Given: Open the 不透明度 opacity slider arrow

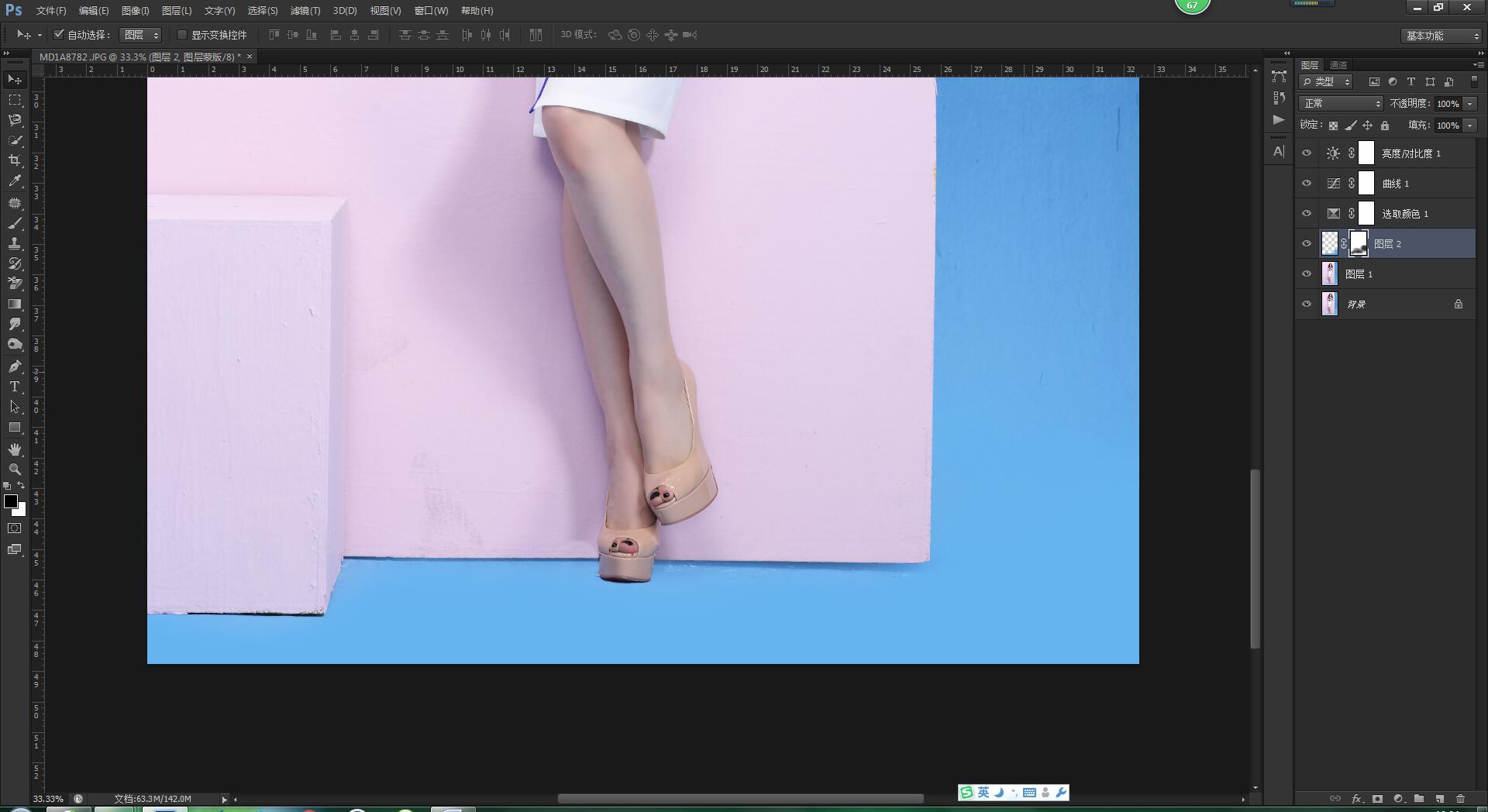Looking at the screenshot, I should click(x=1469, y=104).
